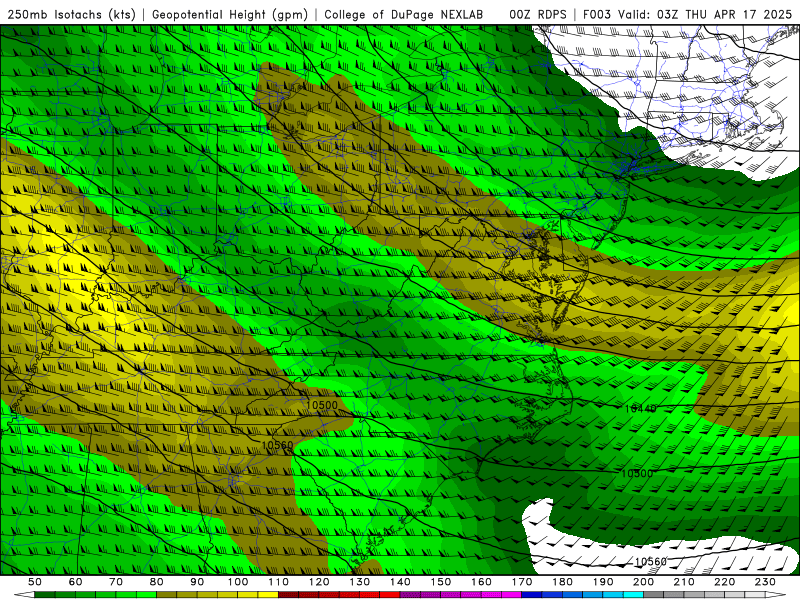Pick the bright red swatch left of purple
Viewport: 800px width, 600px height.
pyautogui.click(x=390, y=594)
